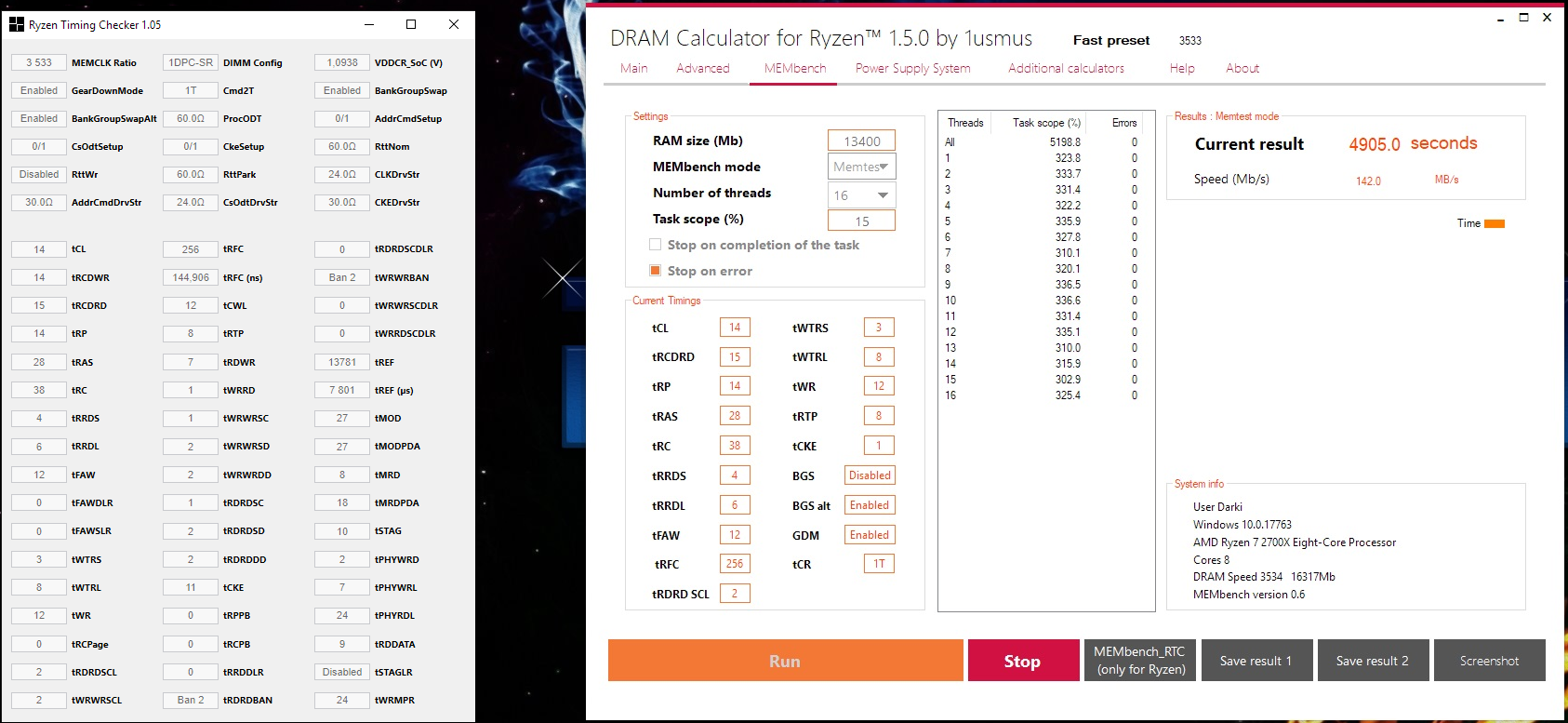Select the tRCDRD value box in DRAM Calculator
The image size is (1568, 723).
click(x=735, y=357)
